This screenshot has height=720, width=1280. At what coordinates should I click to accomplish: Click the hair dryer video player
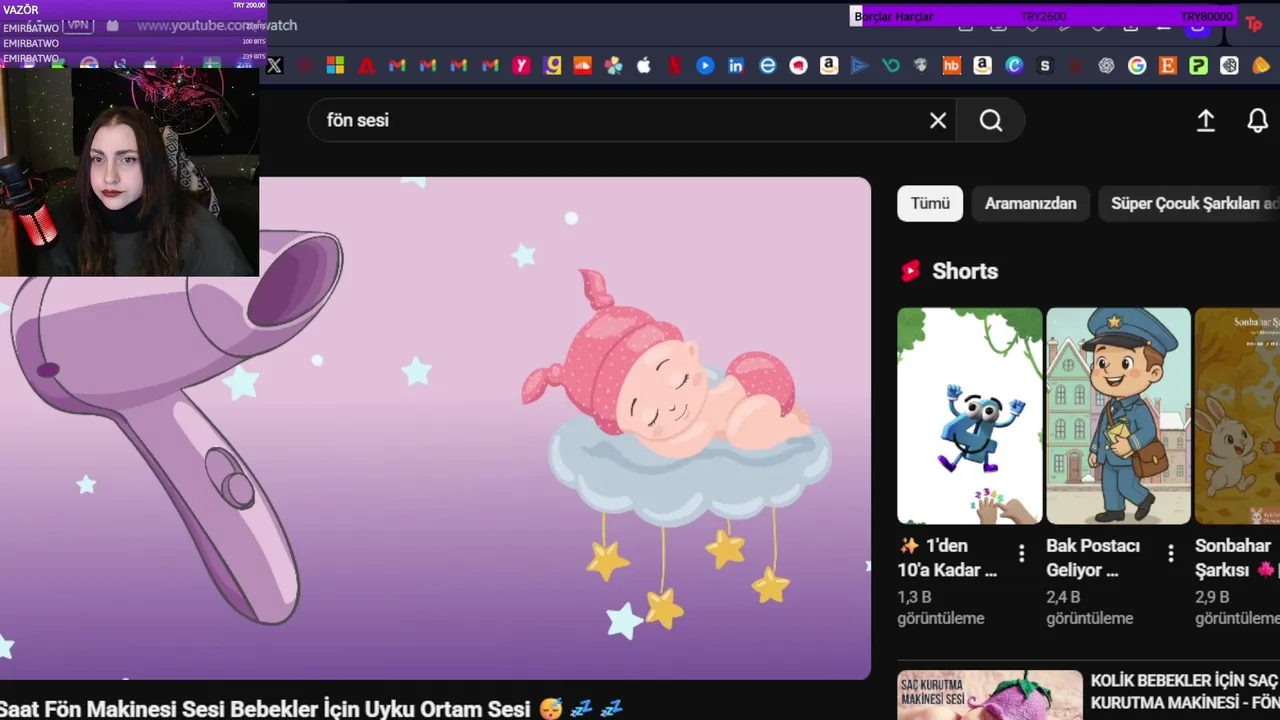point(435,428)
